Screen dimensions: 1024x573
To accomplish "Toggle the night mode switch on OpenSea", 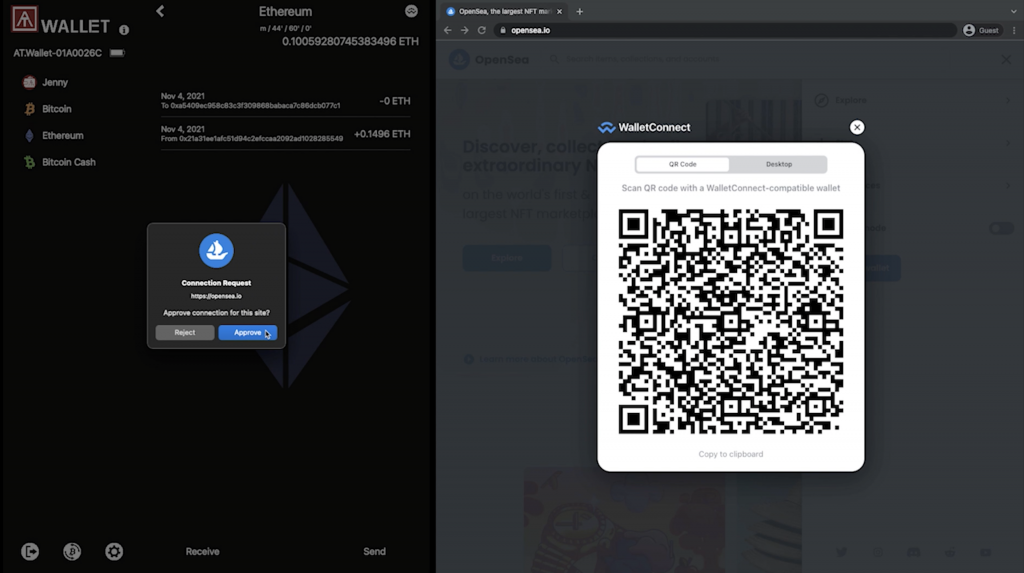I will 1000,228.
